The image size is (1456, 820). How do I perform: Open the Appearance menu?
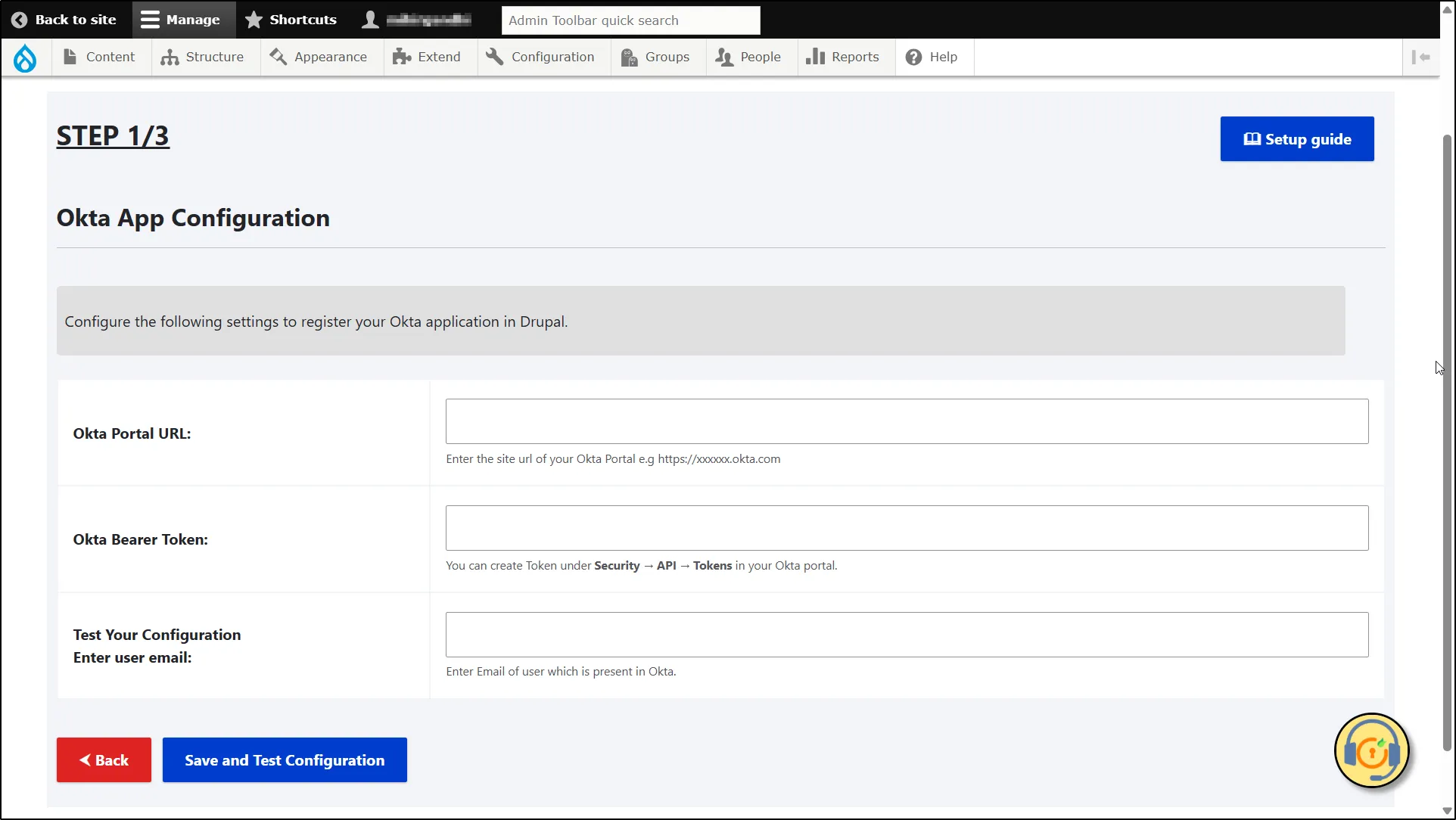coord(322,57)
